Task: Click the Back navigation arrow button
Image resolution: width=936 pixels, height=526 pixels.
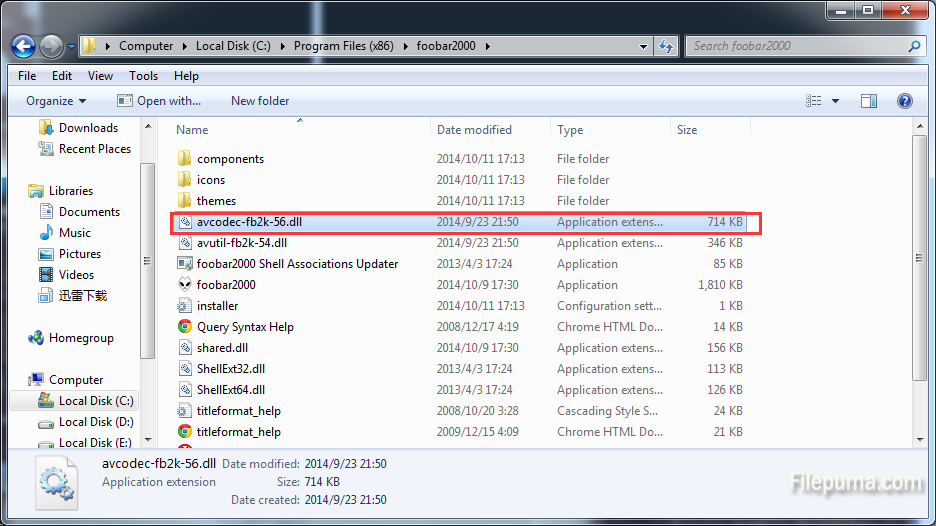Action: pos(24,46)
